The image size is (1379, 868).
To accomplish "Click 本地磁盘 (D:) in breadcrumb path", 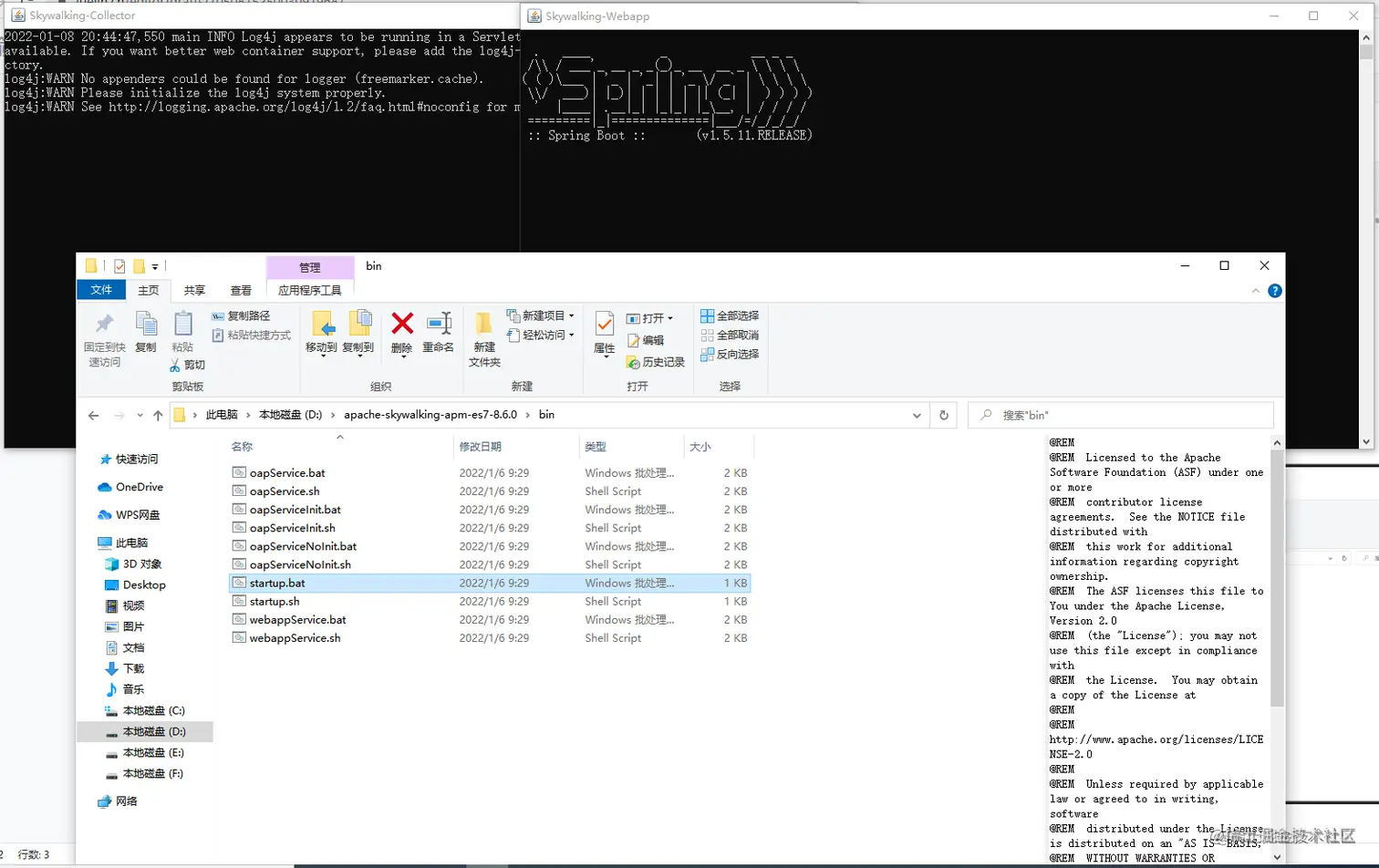I will click(291, 414).
